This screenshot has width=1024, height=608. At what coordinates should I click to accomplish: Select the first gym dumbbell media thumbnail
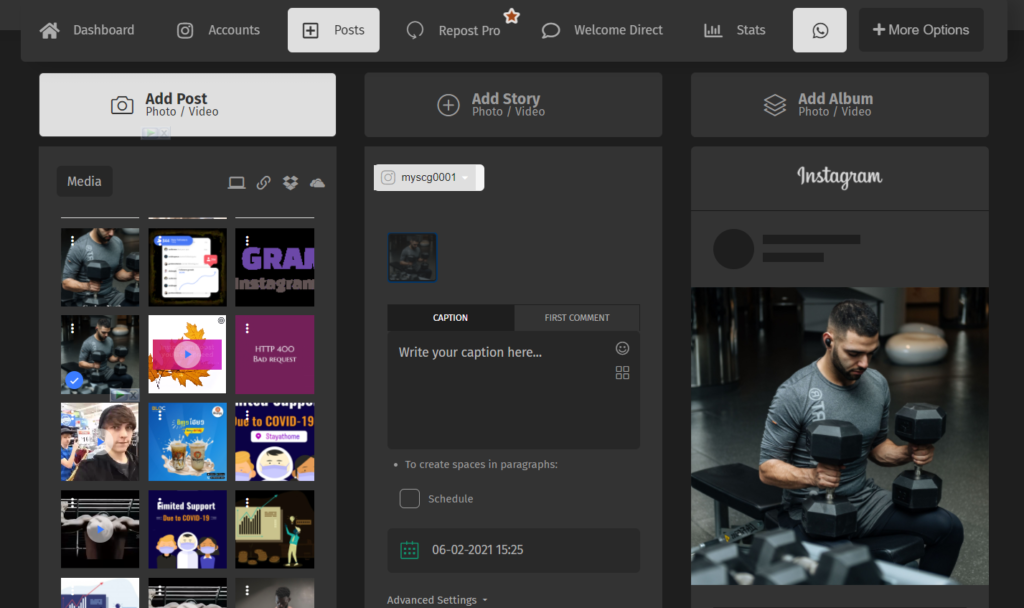point(100,267)
